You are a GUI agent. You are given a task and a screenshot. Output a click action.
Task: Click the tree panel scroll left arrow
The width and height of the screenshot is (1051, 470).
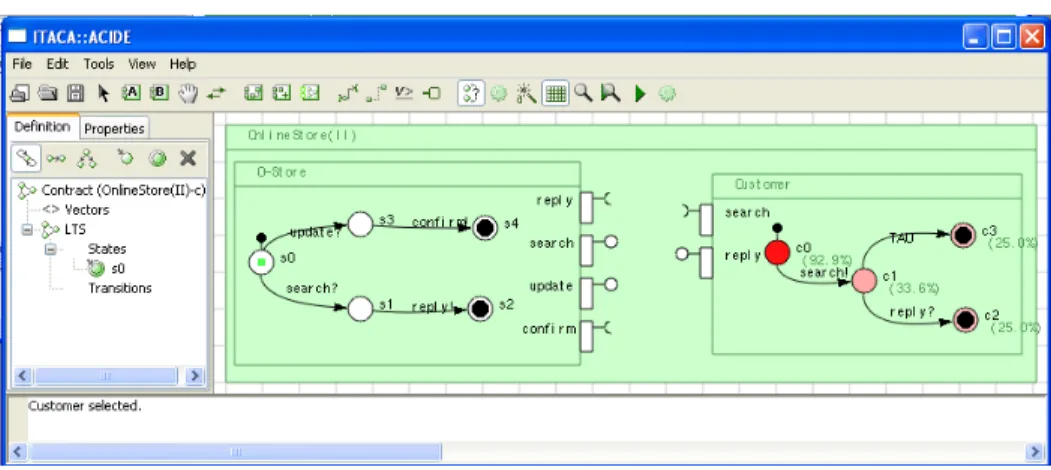[22, 375]
